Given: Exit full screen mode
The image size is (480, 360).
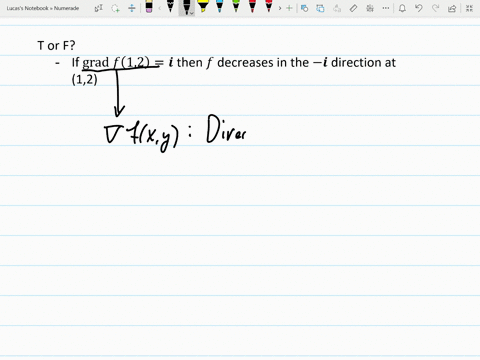Looking at the screenshot, I should click(469, 8).
